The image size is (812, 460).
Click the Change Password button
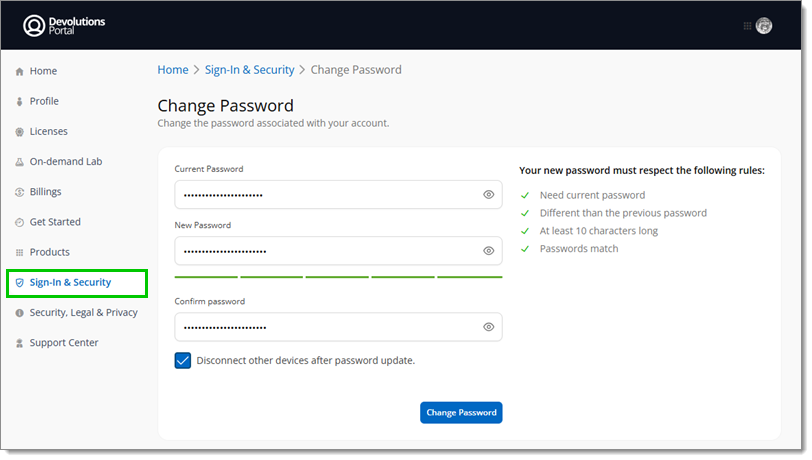461,413
